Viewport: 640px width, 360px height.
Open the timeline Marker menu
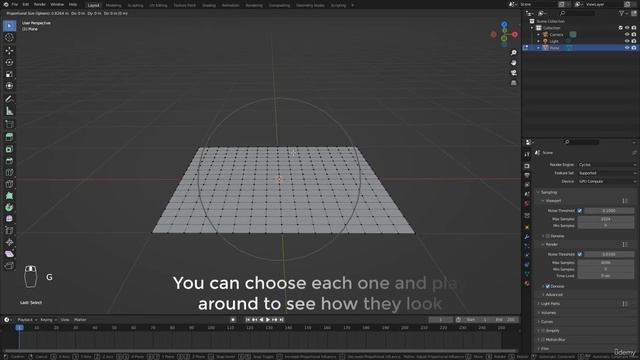click(x=80, y=320)
